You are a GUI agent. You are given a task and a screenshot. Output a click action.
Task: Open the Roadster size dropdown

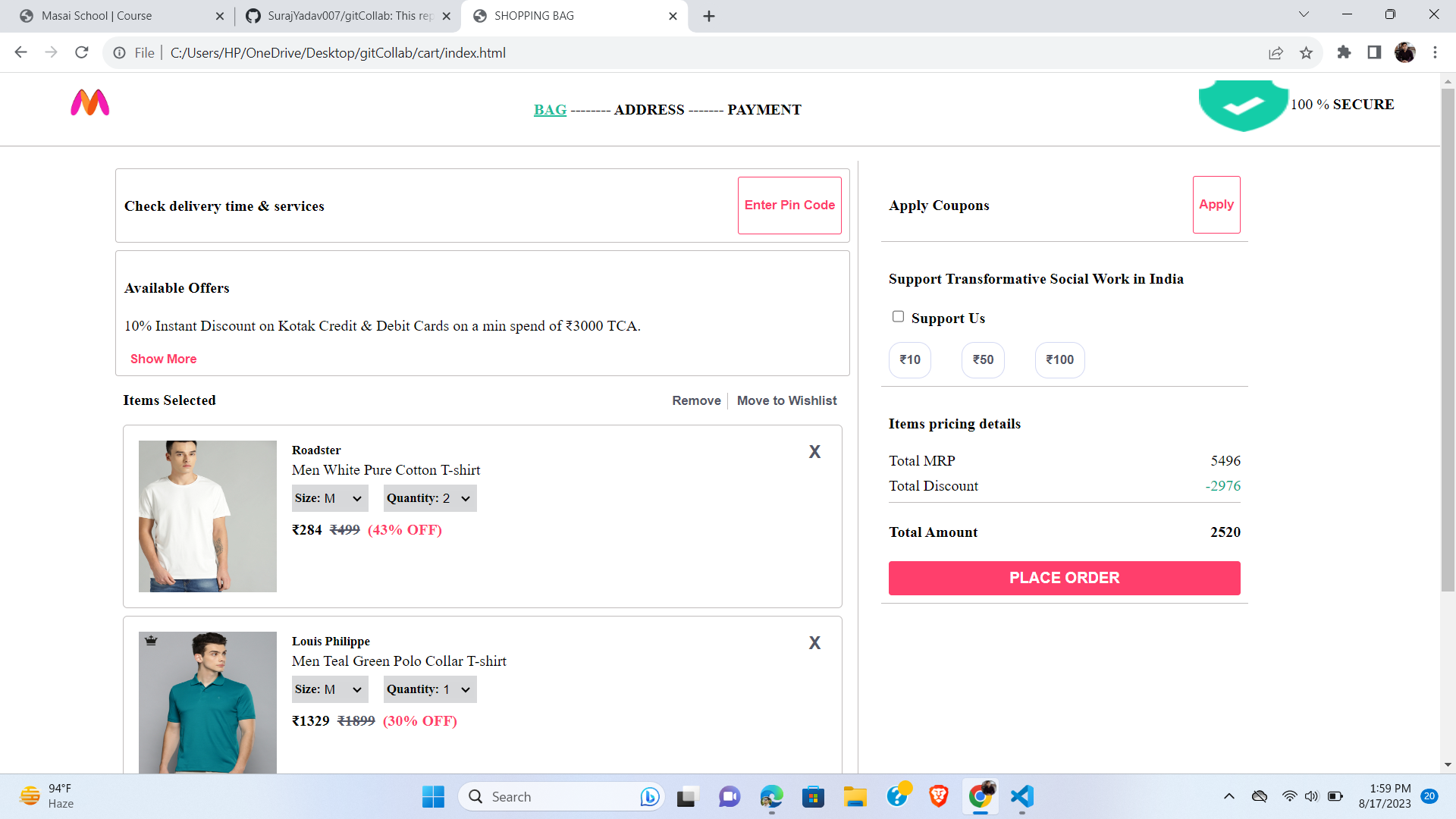click(x=329, y=498)
